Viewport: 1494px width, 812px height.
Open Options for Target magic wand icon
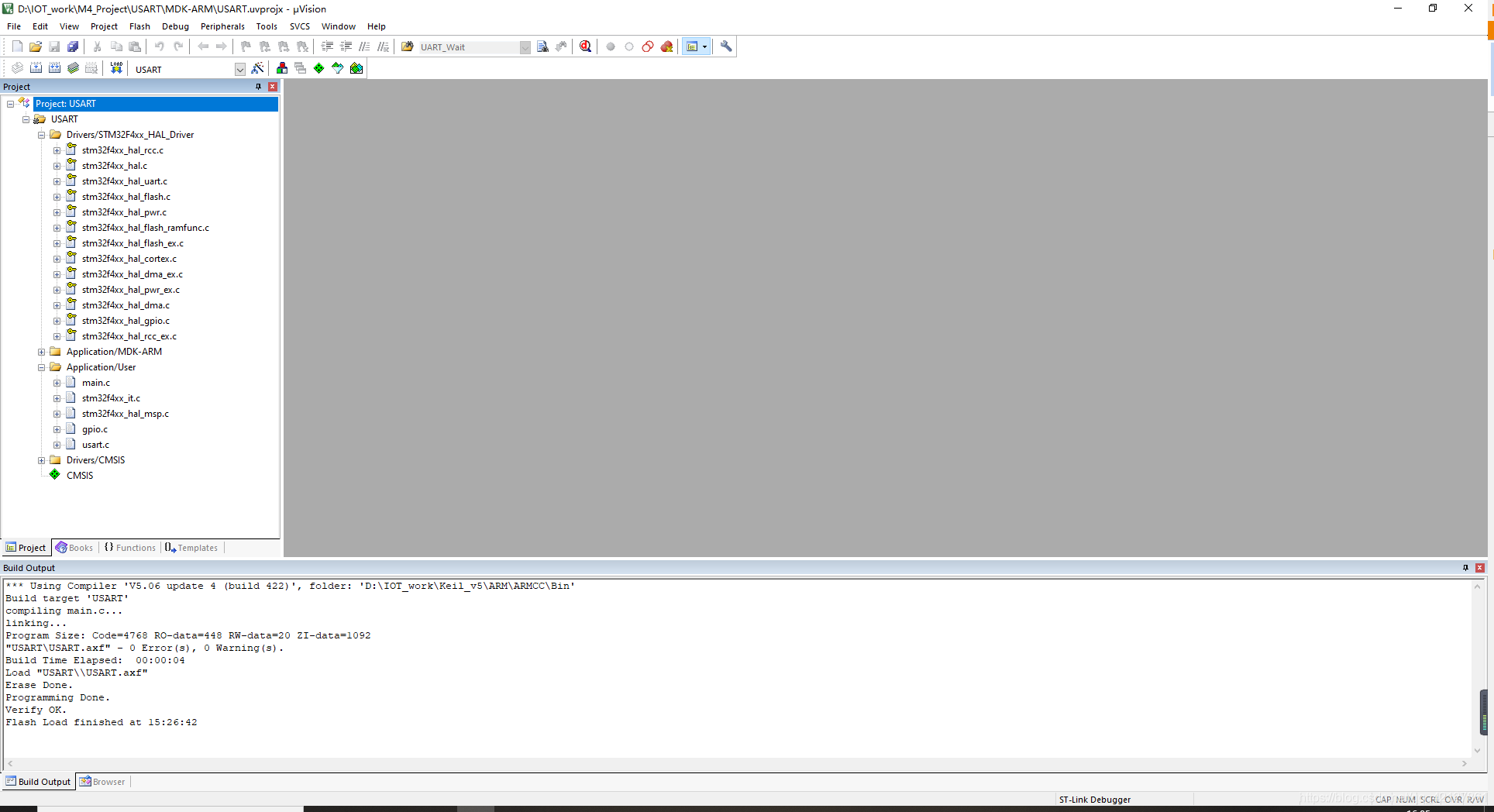[x=258, y=68]
